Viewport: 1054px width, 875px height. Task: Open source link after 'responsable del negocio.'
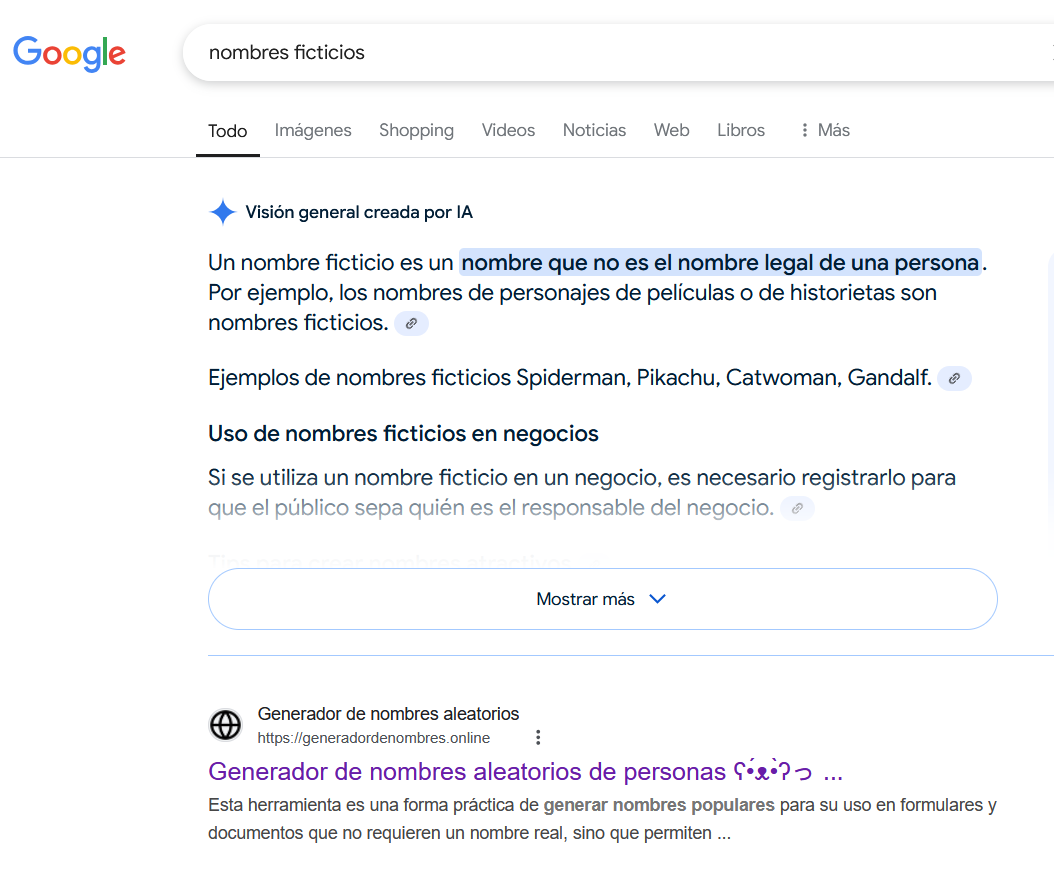click(797, 508)
